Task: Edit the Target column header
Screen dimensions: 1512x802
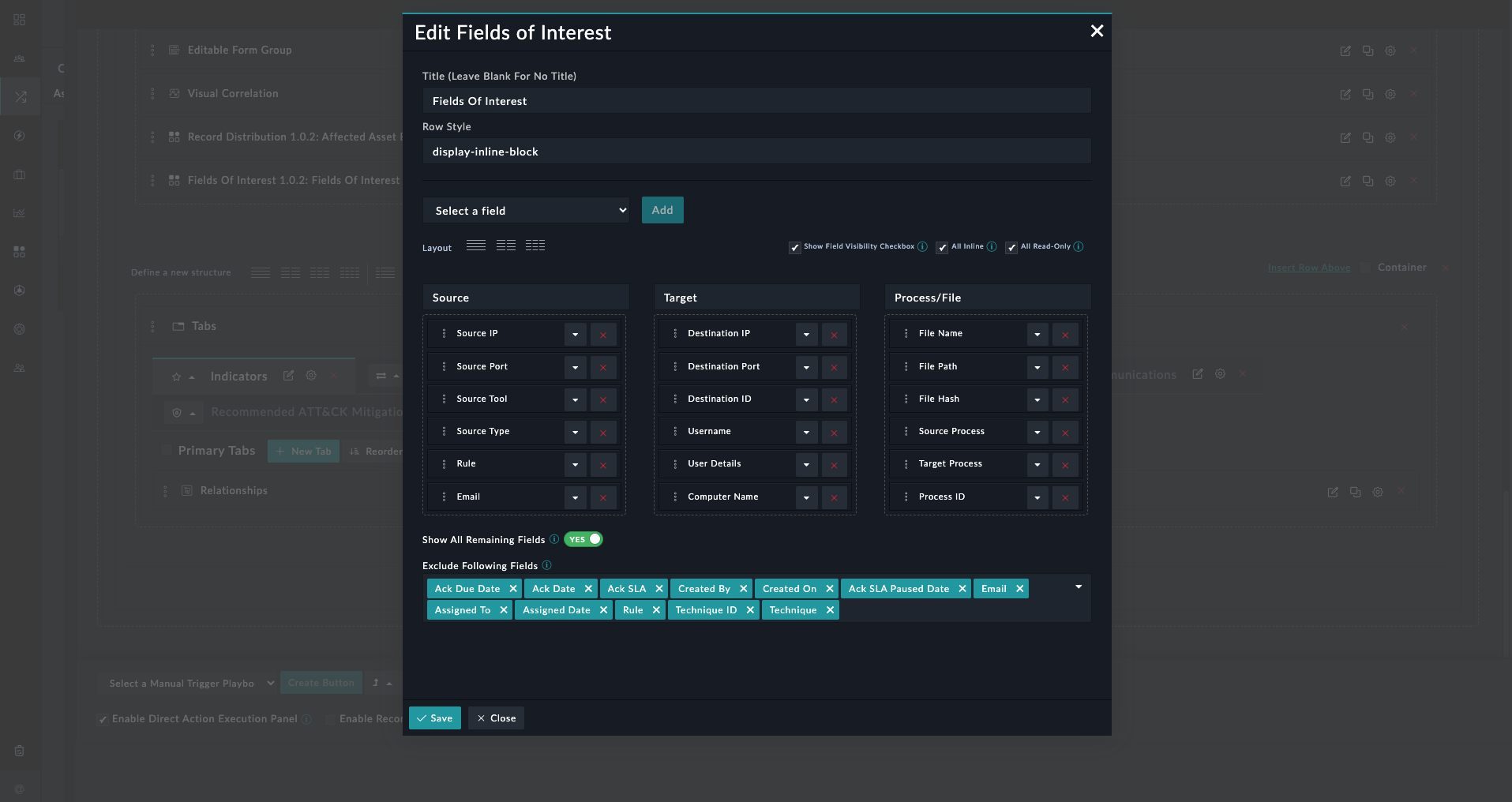Action: pyautogui.click(x=756, y=298)
